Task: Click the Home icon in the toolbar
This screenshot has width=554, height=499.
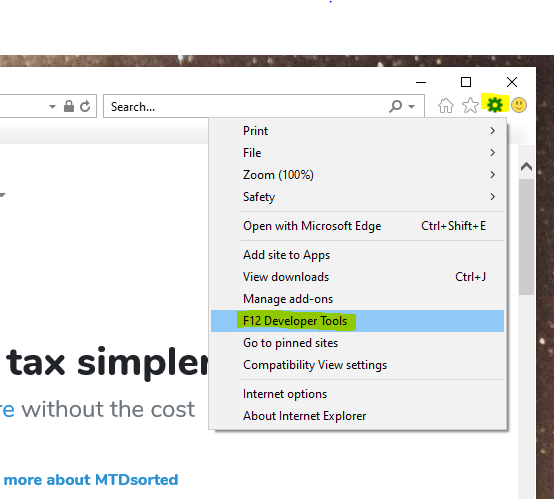Action: 446,105
